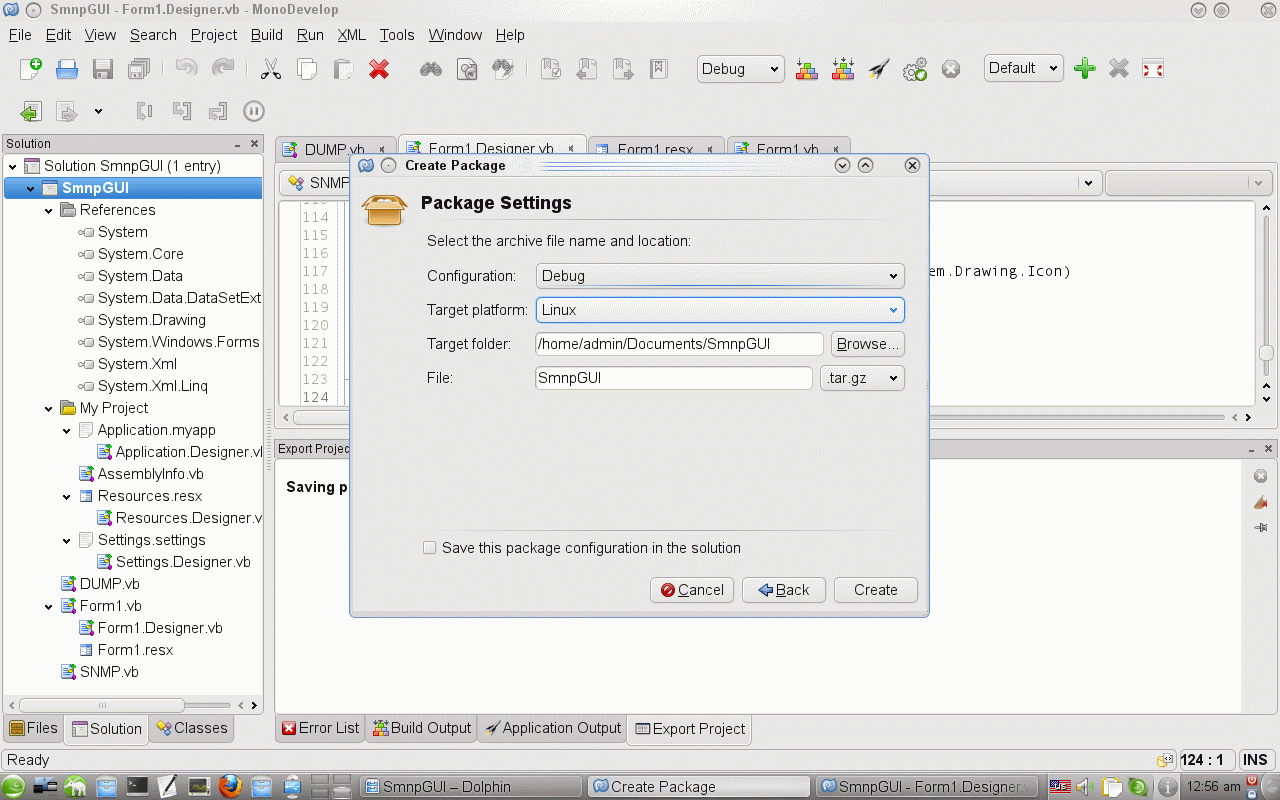Click the Save All toolbar icon
Viewport: 1280px width, 800px height.
139,69
